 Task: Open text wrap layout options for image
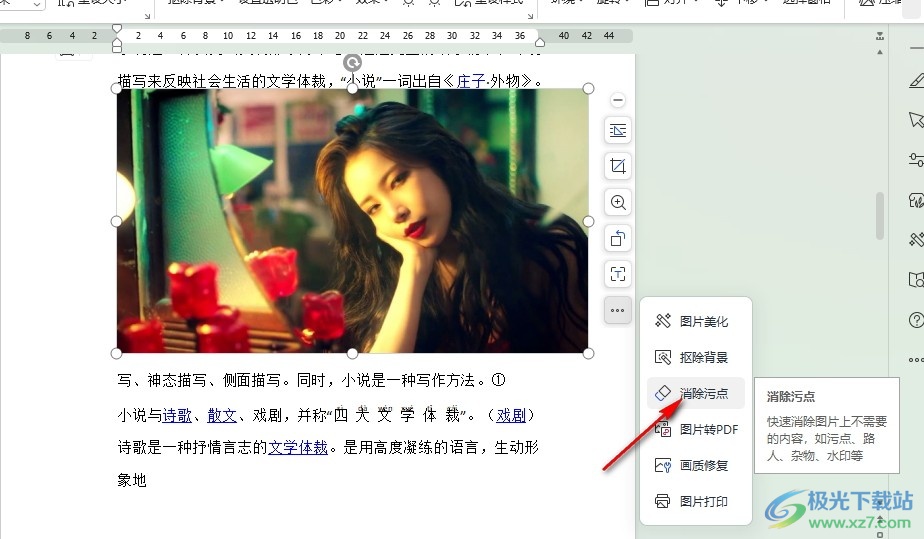(x=618, y=130)
